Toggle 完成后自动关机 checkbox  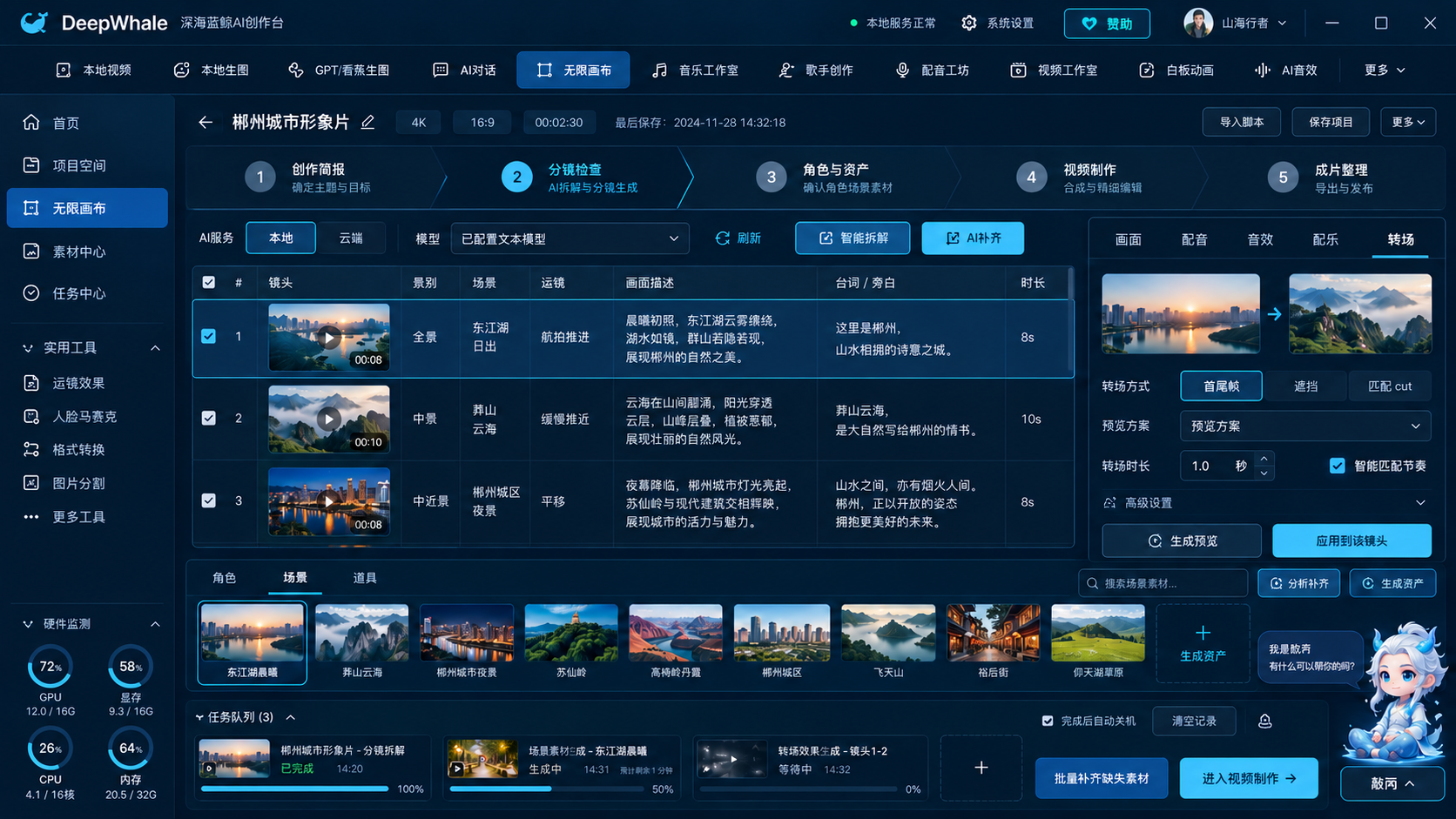point(1048,721)
